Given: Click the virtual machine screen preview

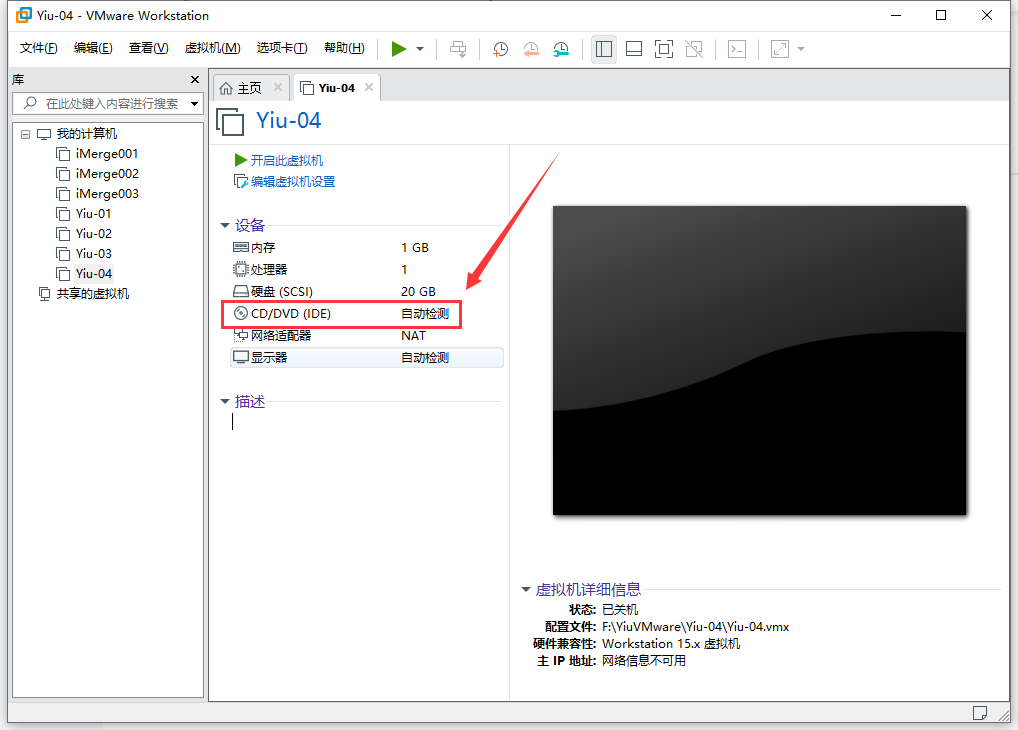Looking at the screenshot, I should click(x=760, y=360).
